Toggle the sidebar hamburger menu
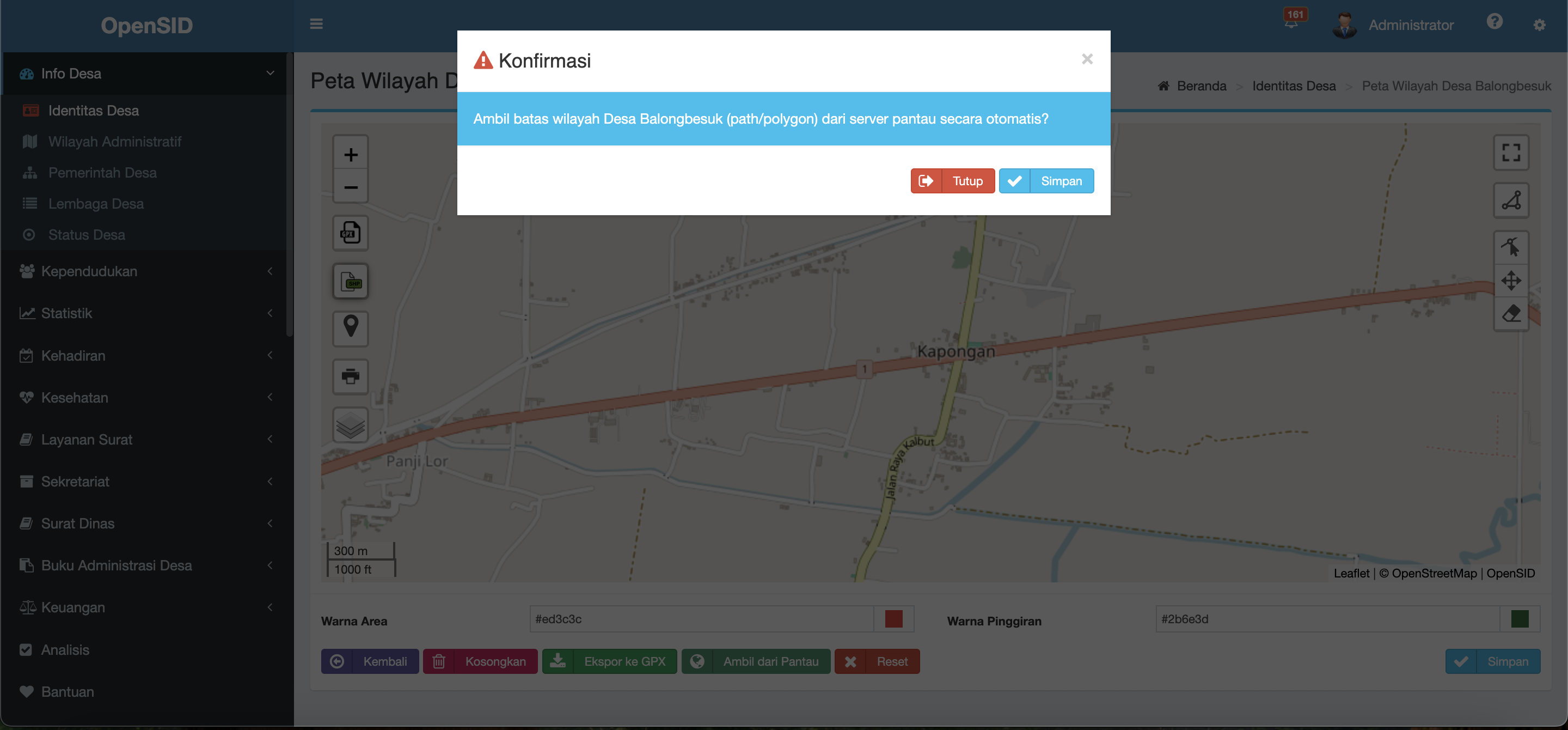Screen dimensions: 1568x730 316,25
